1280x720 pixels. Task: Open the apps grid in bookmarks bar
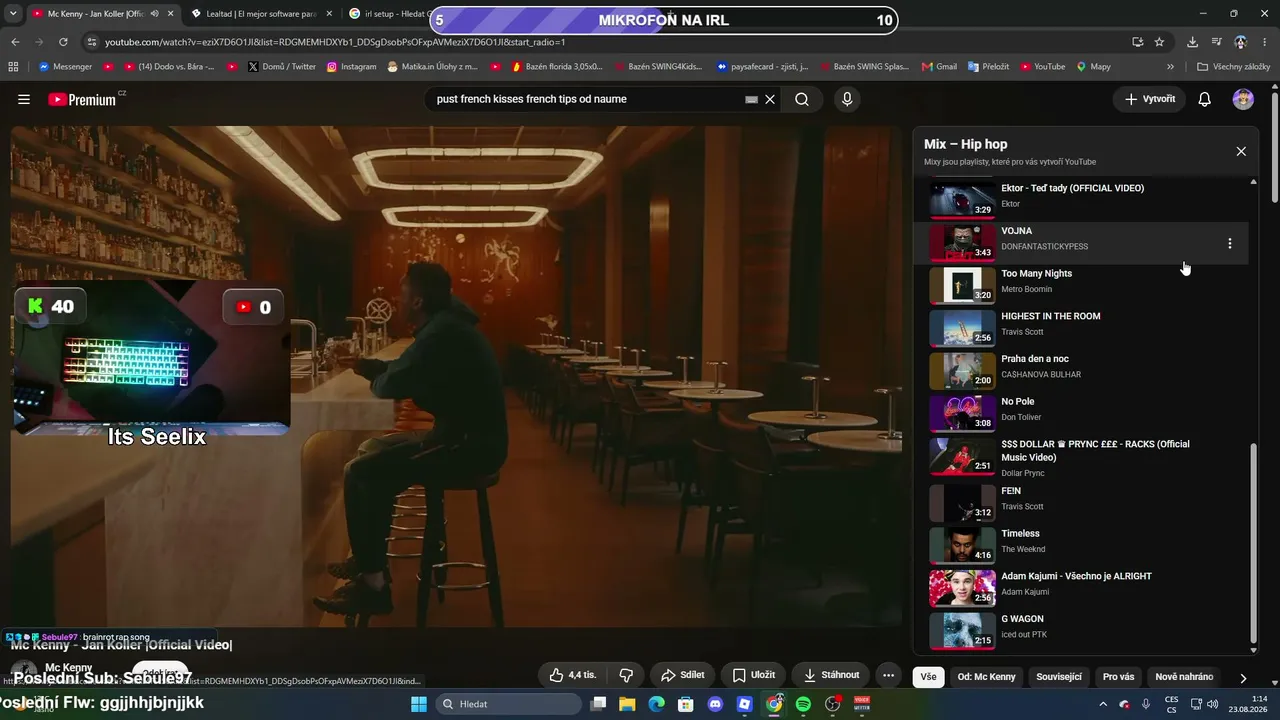13,67
